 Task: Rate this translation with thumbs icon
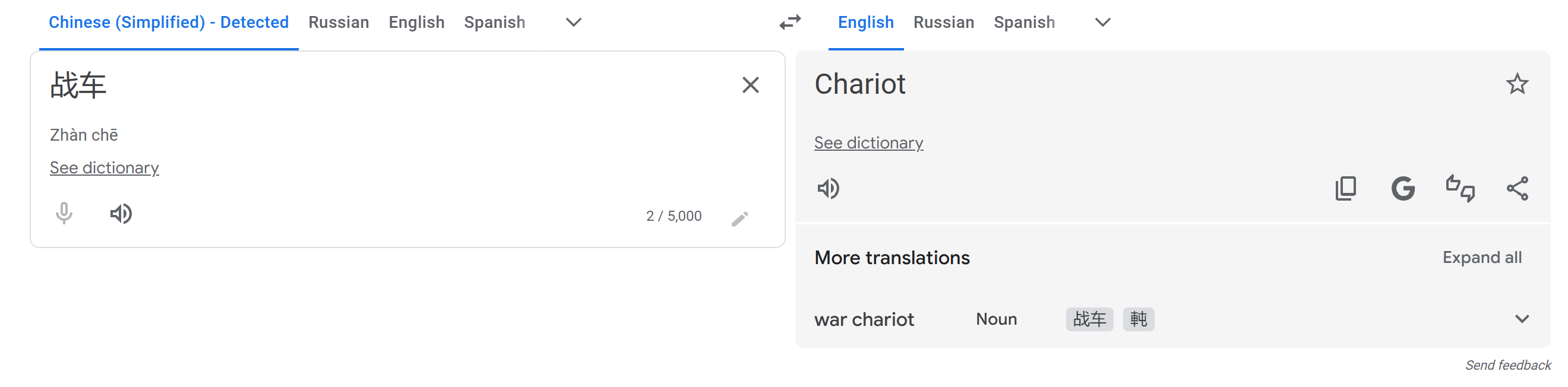1460,189
